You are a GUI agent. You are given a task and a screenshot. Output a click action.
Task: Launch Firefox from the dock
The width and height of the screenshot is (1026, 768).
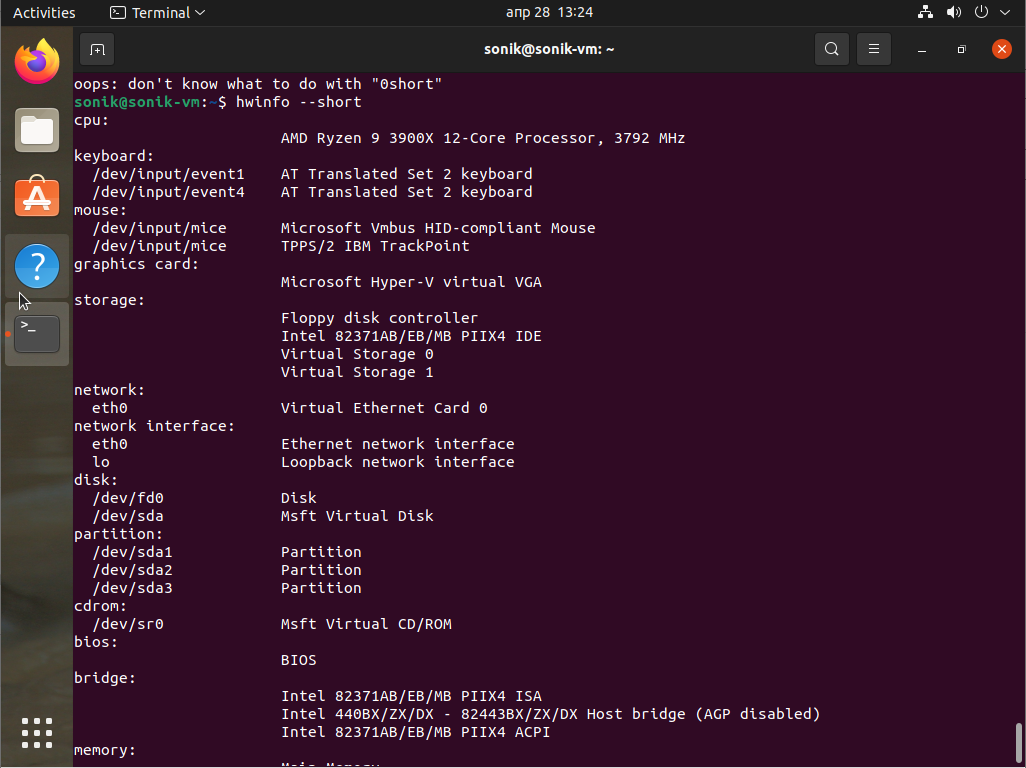[x=37, y=62]
